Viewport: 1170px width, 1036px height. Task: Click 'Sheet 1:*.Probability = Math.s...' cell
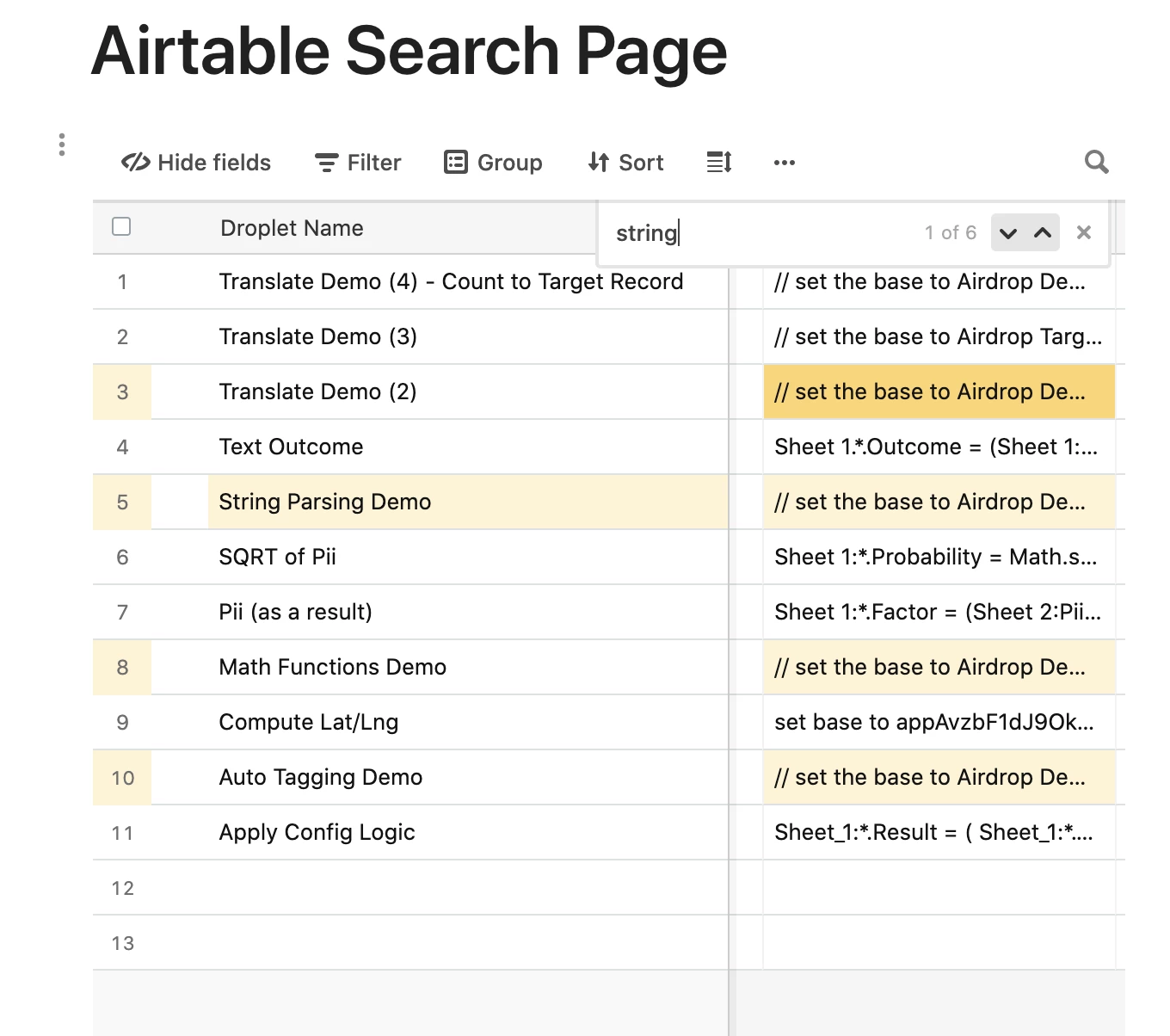point(939,557)
